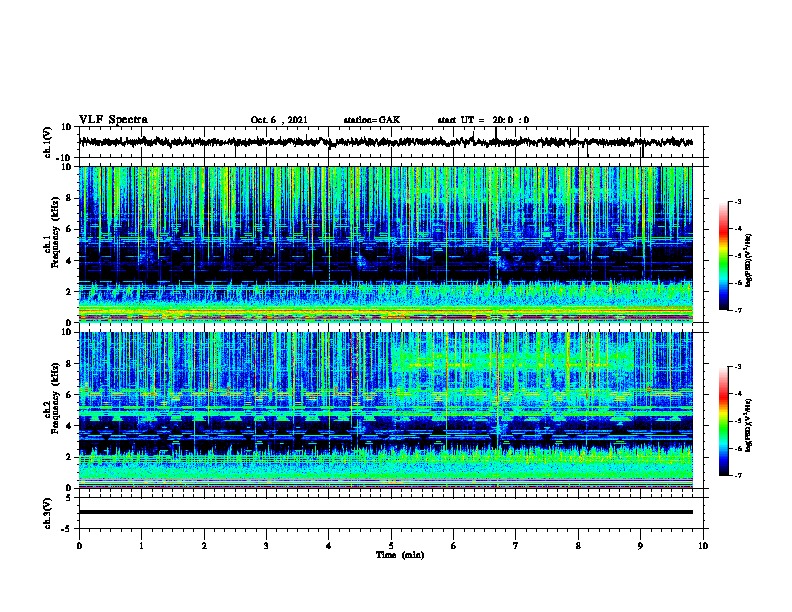Click the 'ch.3(V)' axis label at bottom
This screenshot has height=612, width=792.
tap(48, 513)
